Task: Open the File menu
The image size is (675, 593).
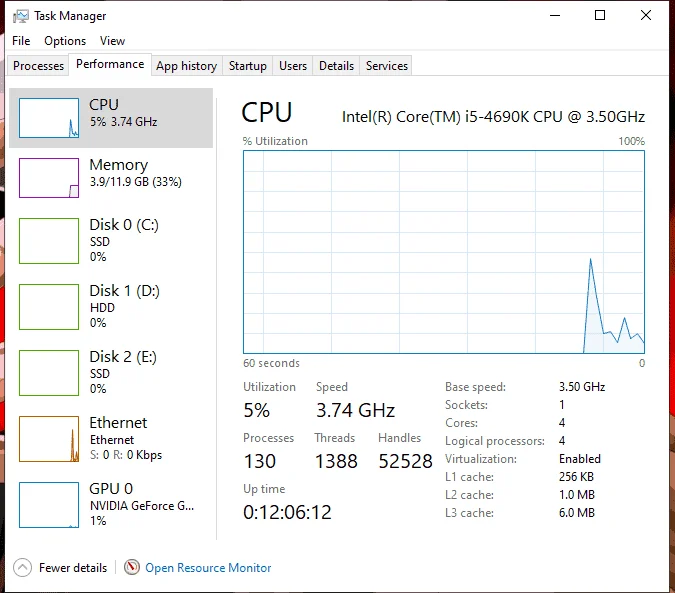Action: [x=21, y=41]
